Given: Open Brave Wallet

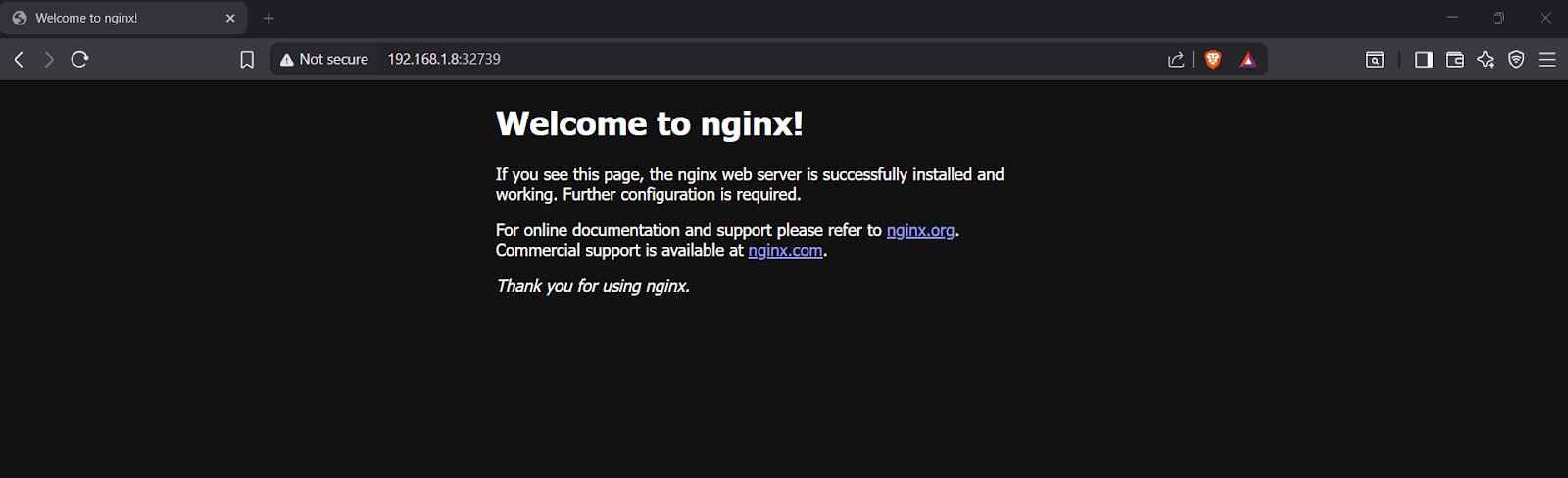Looking at the screenshot, I should [x=1455, y=60].
